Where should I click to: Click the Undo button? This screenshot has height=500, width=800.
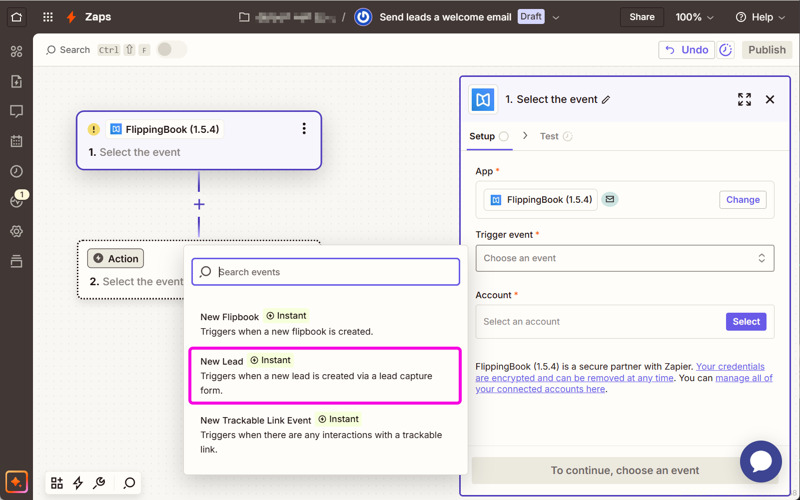(686, 50)
